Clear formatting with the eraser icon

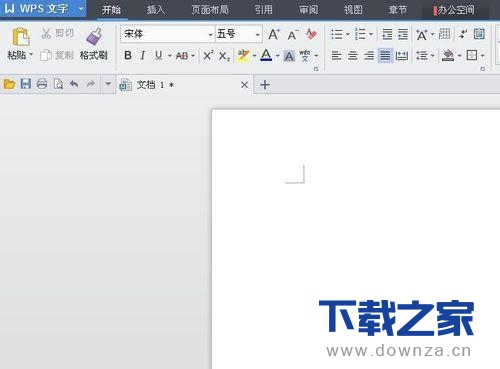point(311,34)
